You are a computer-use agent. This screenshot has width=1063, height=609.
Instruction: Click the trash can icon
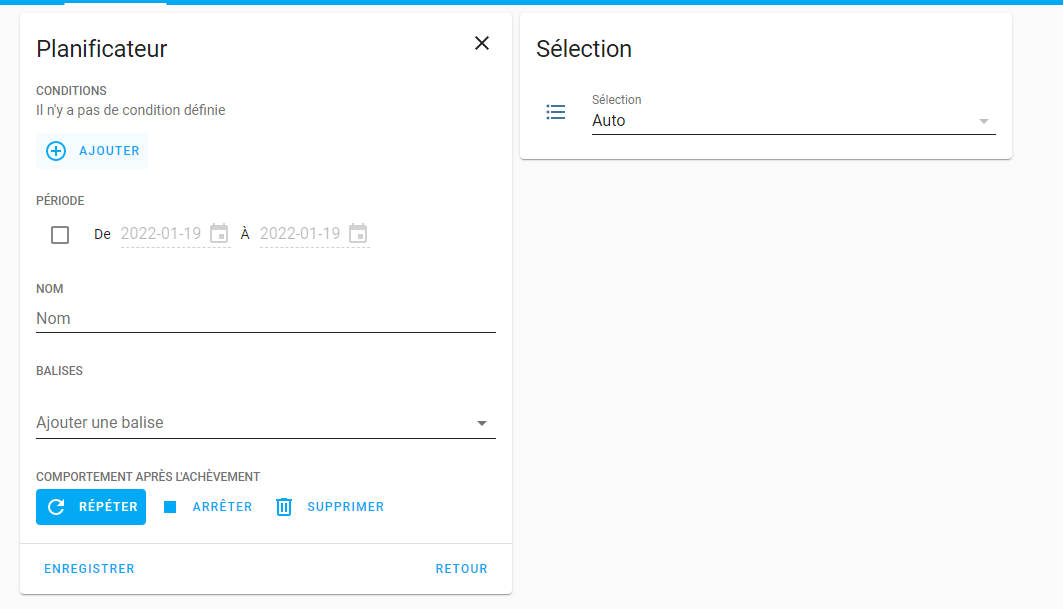(x=284, y=507)
